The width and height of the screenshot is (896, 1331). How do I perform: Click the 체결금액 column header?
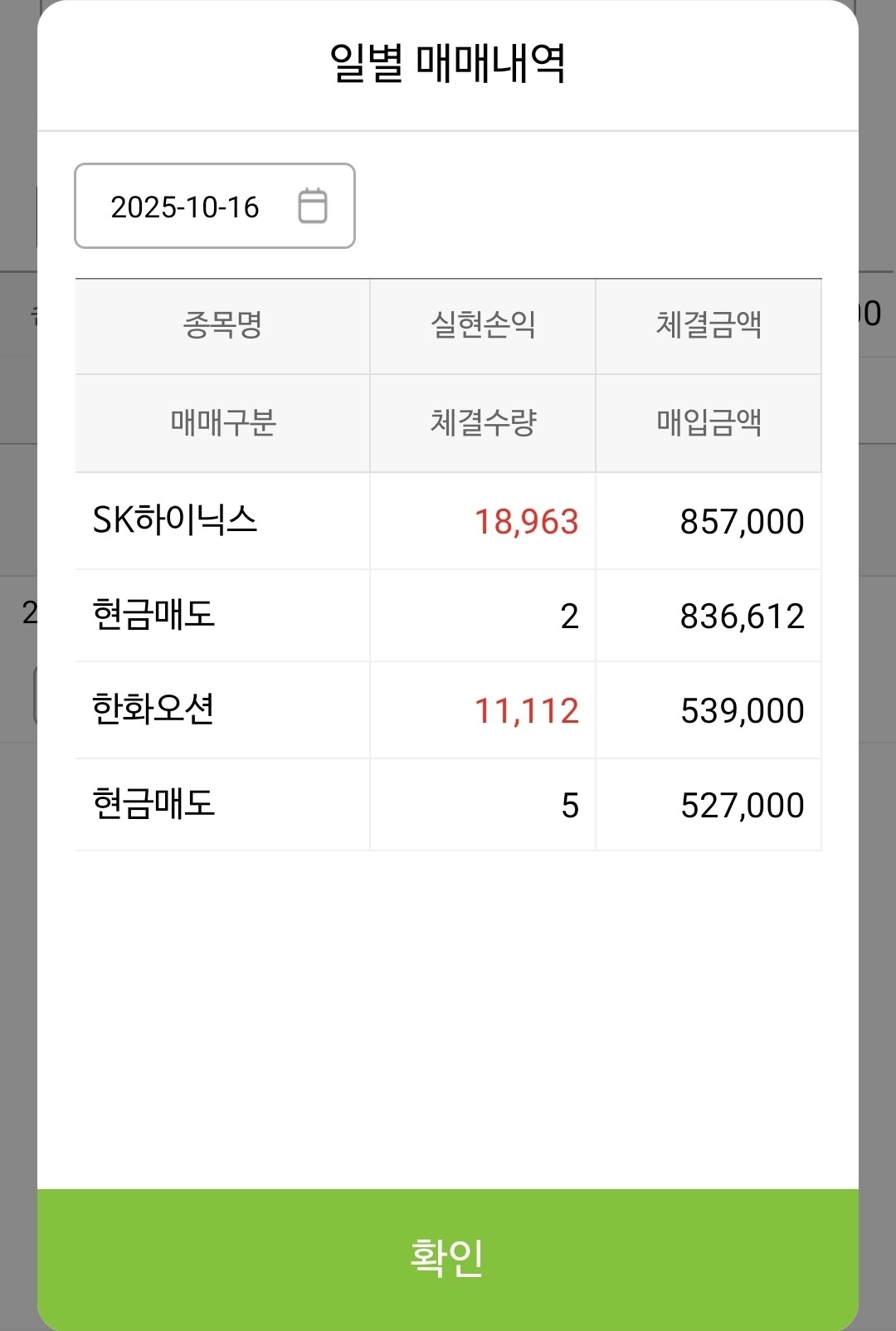click(709, 325)
